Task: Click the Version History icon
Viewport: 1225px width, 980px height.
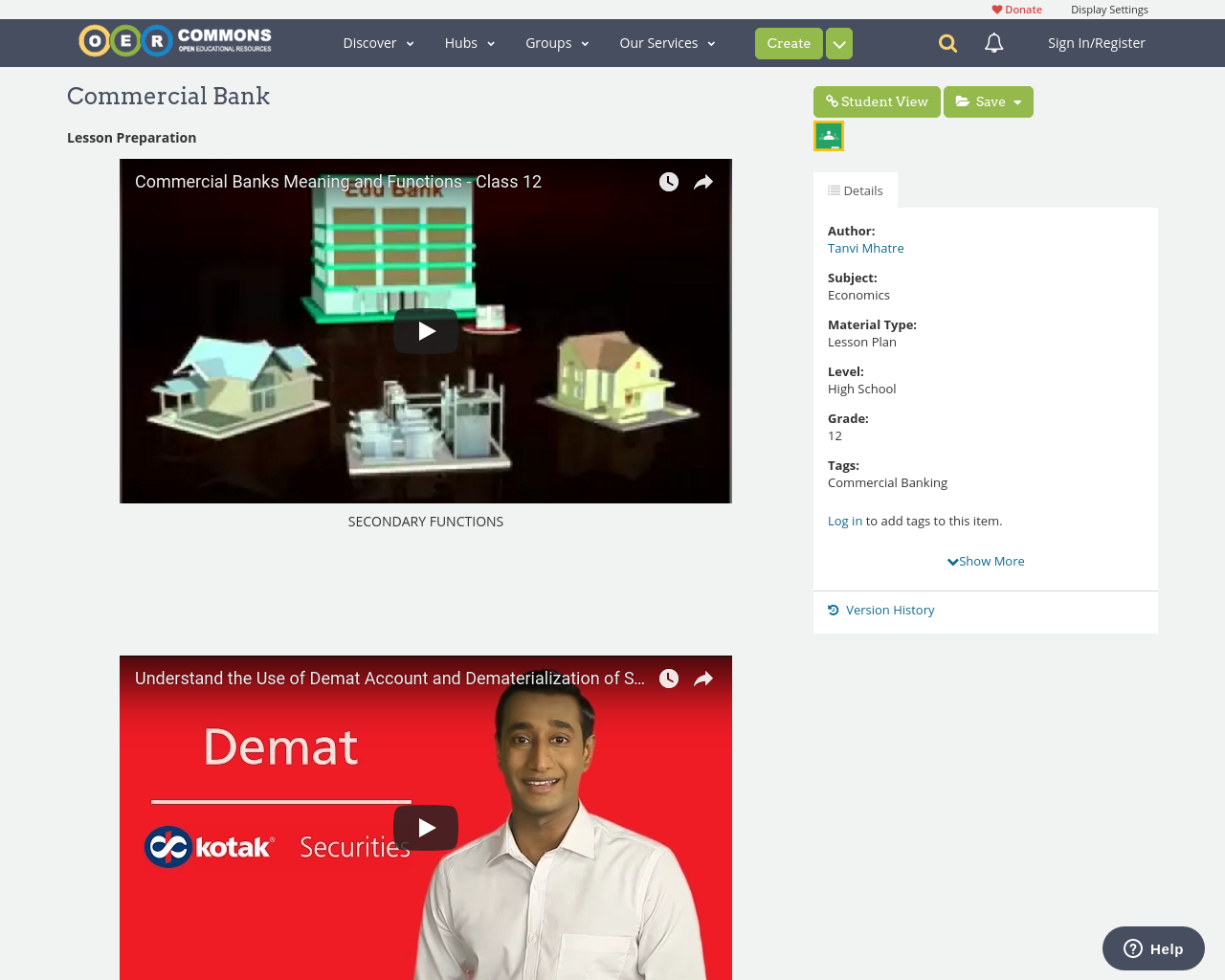Action: (833, 610)
